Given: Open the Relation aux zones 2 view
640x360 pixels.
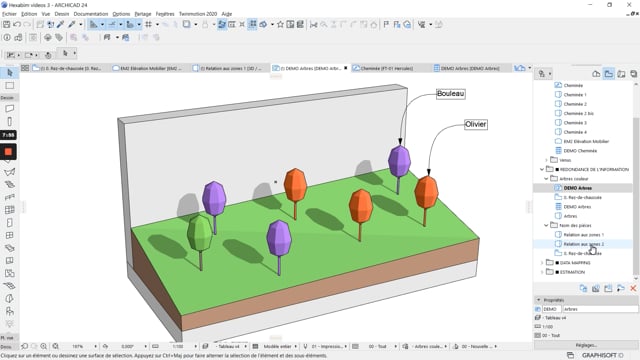Looking at the screenshot, I should tap(583, 244).
